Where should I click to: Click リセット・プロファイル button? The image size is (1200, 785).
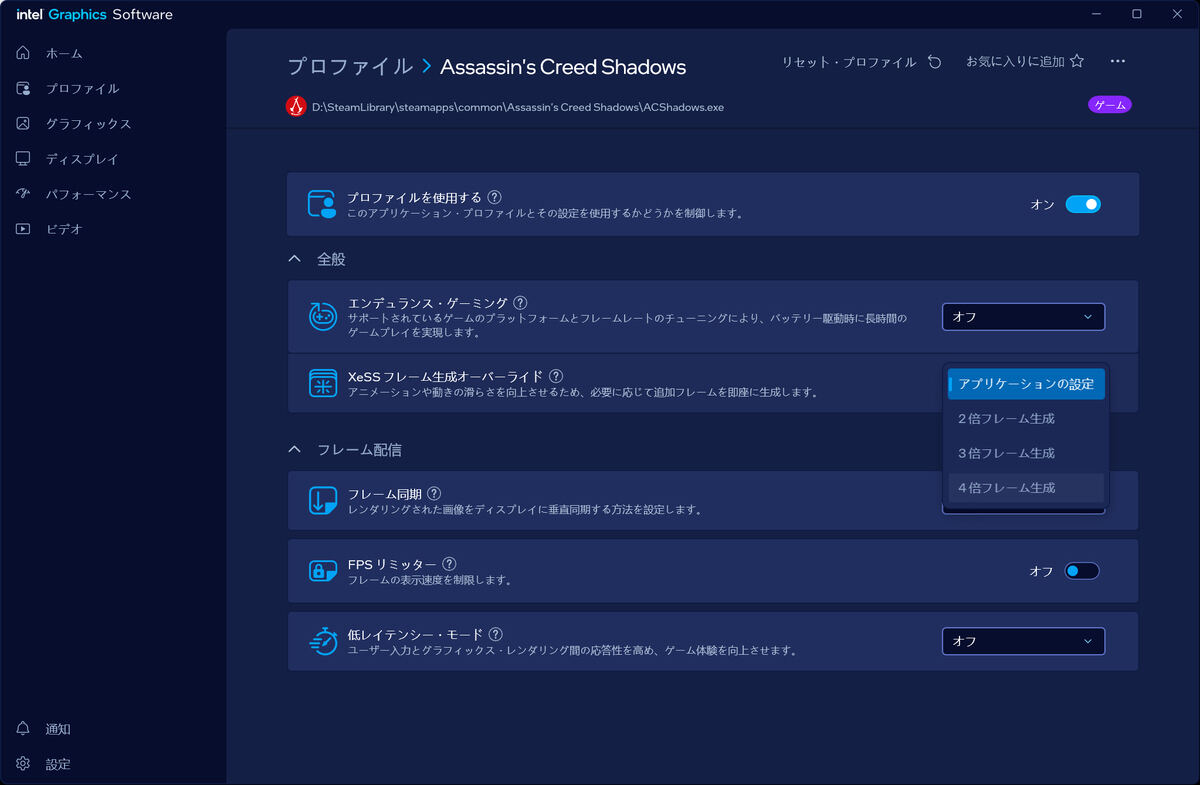pos(861,62)
